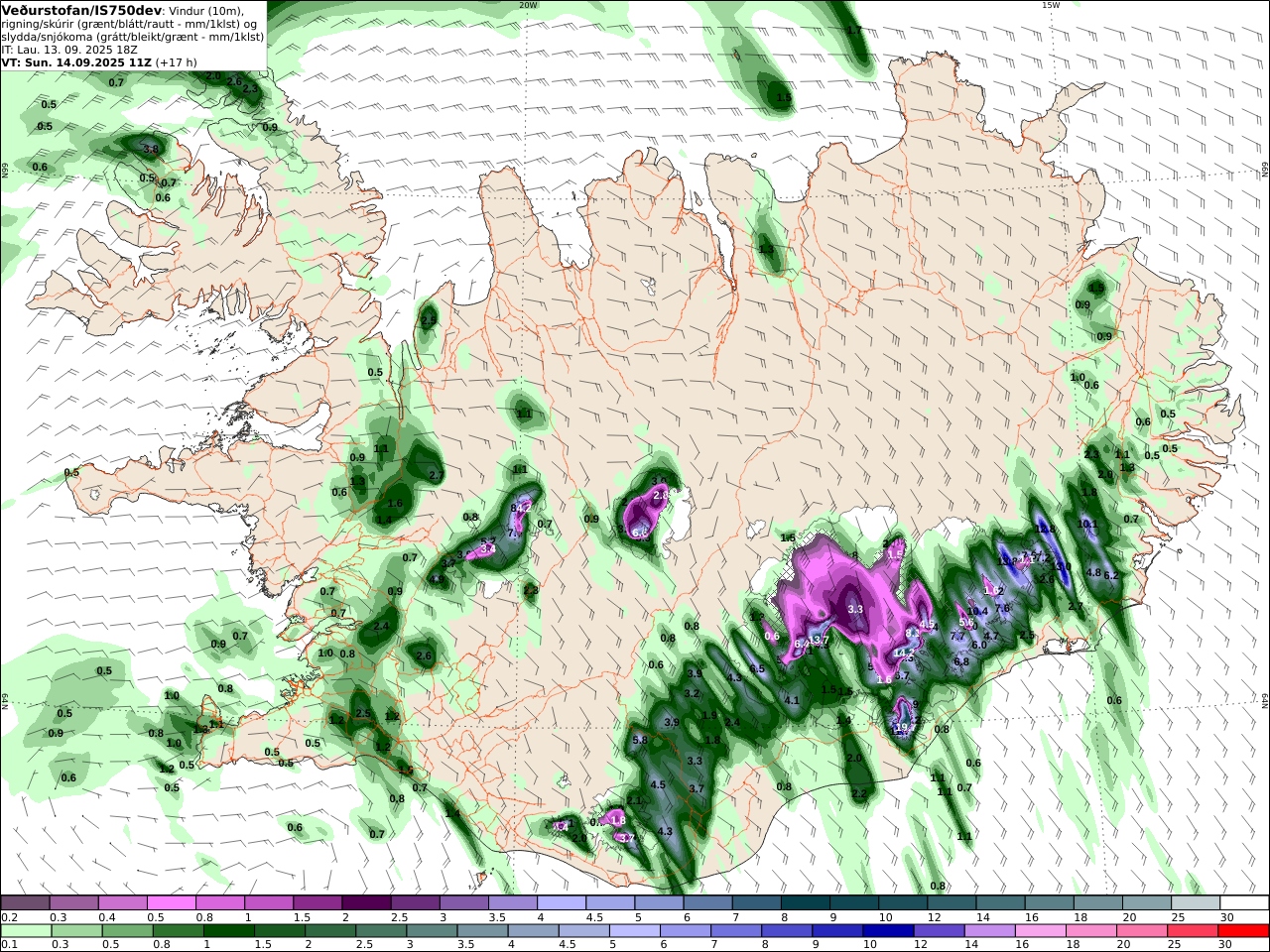Image resolution: width=1270 pixels, height=952 pixels.
Task: Click the 'rigning/skúrir' description line
Action: pyautogui.click(x=130, y=23)
